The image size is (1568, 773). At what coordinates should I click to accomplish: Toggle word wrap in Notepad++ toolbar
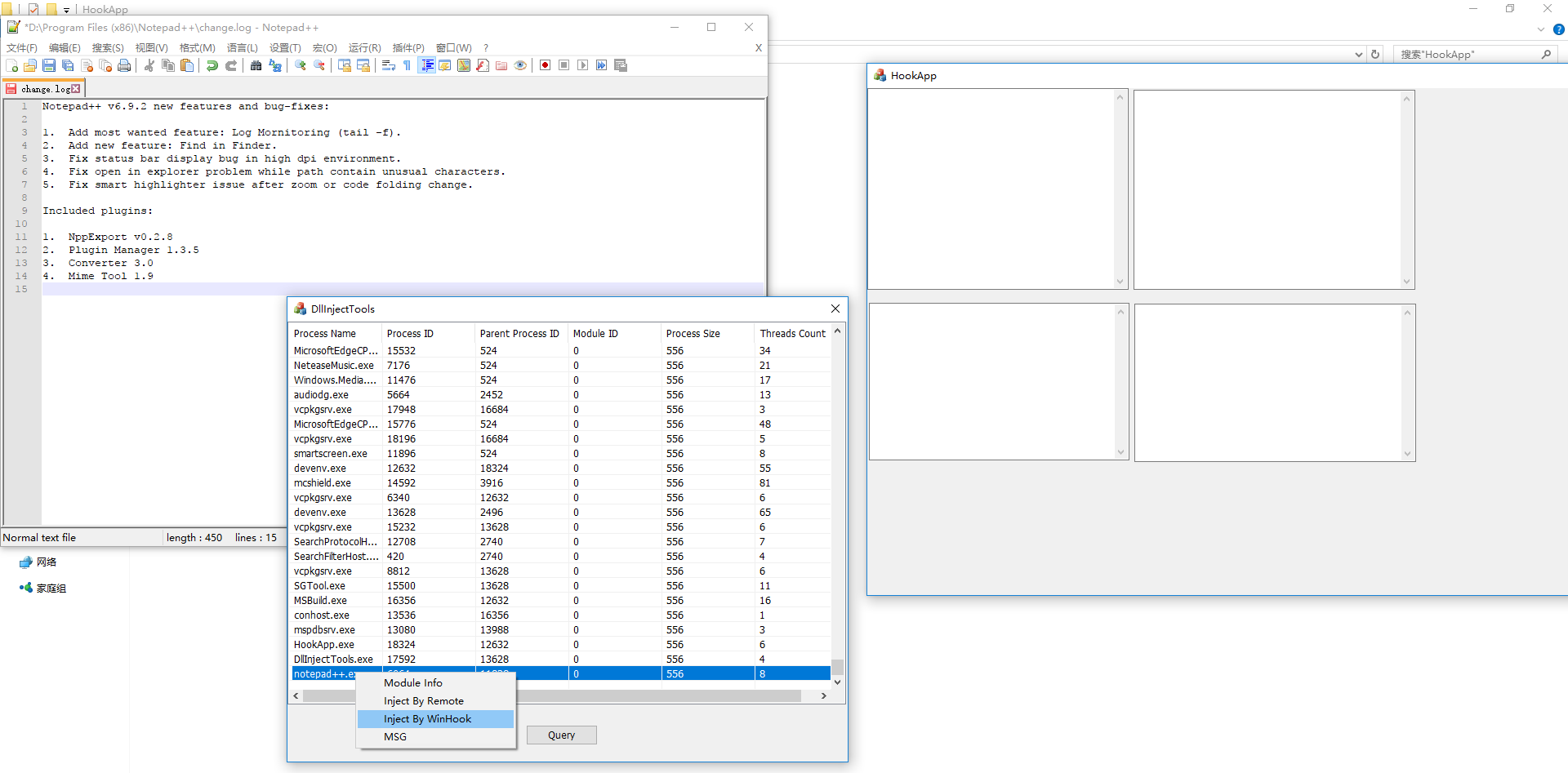pyautogui.click(x=389, y=65)
